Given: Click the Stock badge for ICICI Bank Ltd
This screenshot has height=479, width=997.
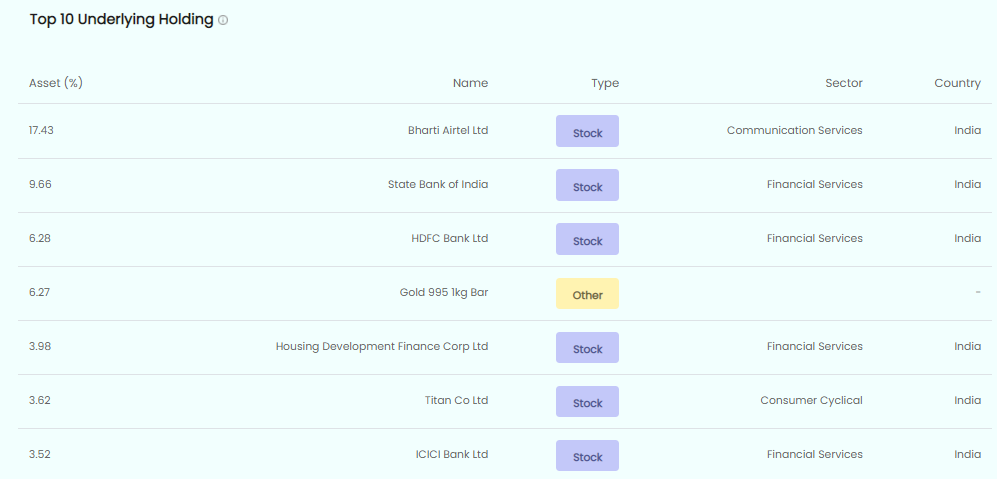Looking at the screenshot, I should click(587, 456).
